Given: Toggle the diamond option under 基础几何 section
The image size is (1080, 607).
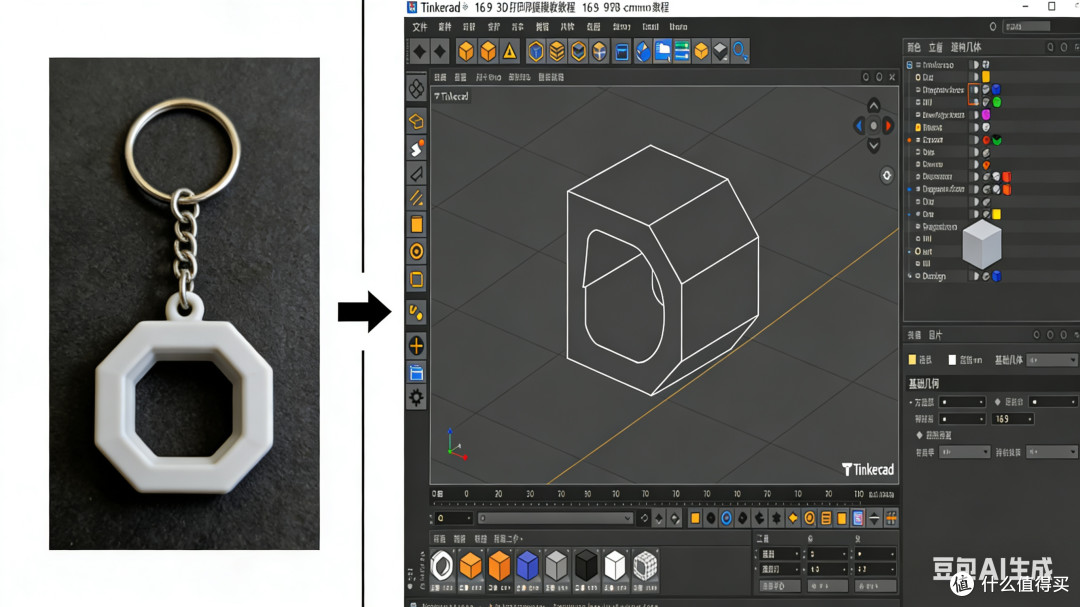Looking at the screenshot, I should [920, 435].
